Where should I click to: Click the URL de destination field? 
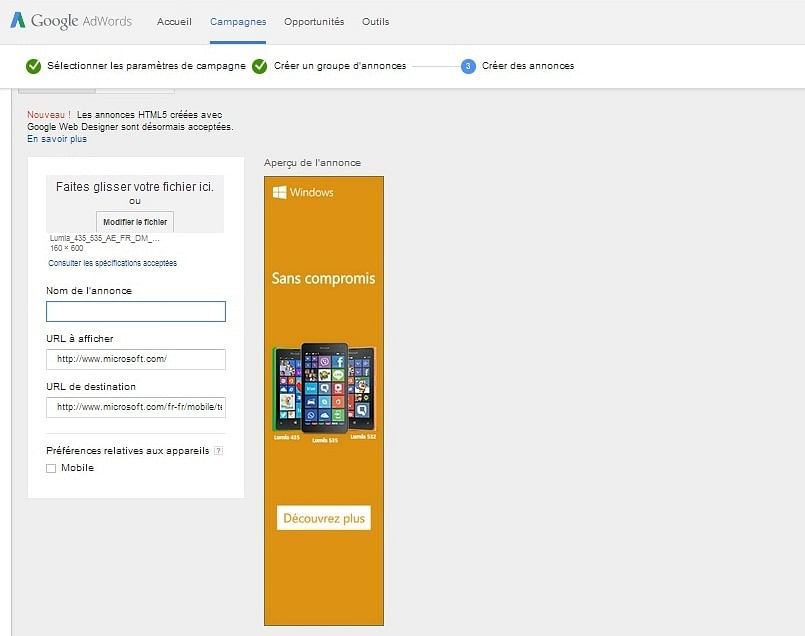click(136, 407)
